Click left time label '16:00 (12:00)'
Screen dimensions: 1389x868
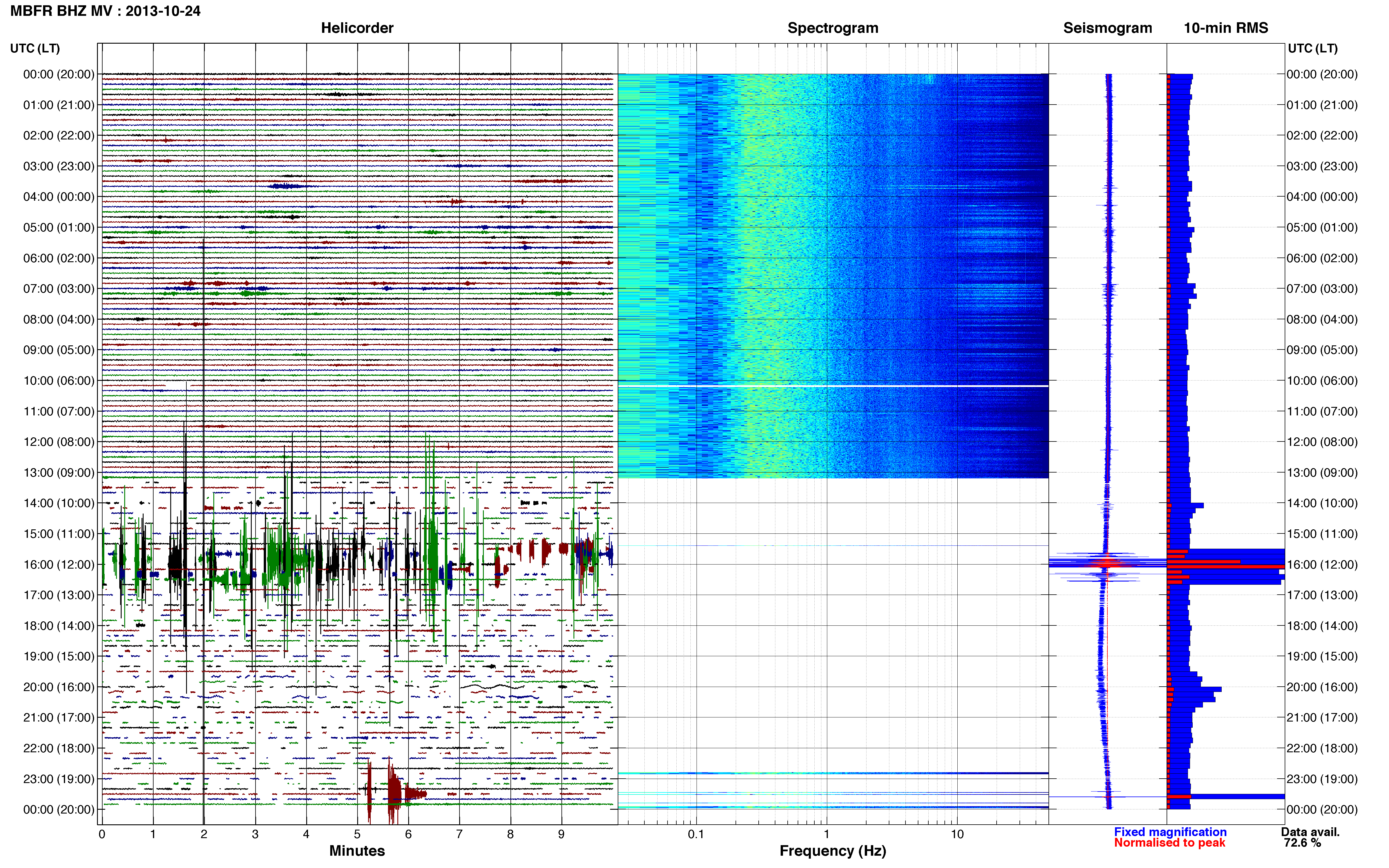click(x=59, y=564)
